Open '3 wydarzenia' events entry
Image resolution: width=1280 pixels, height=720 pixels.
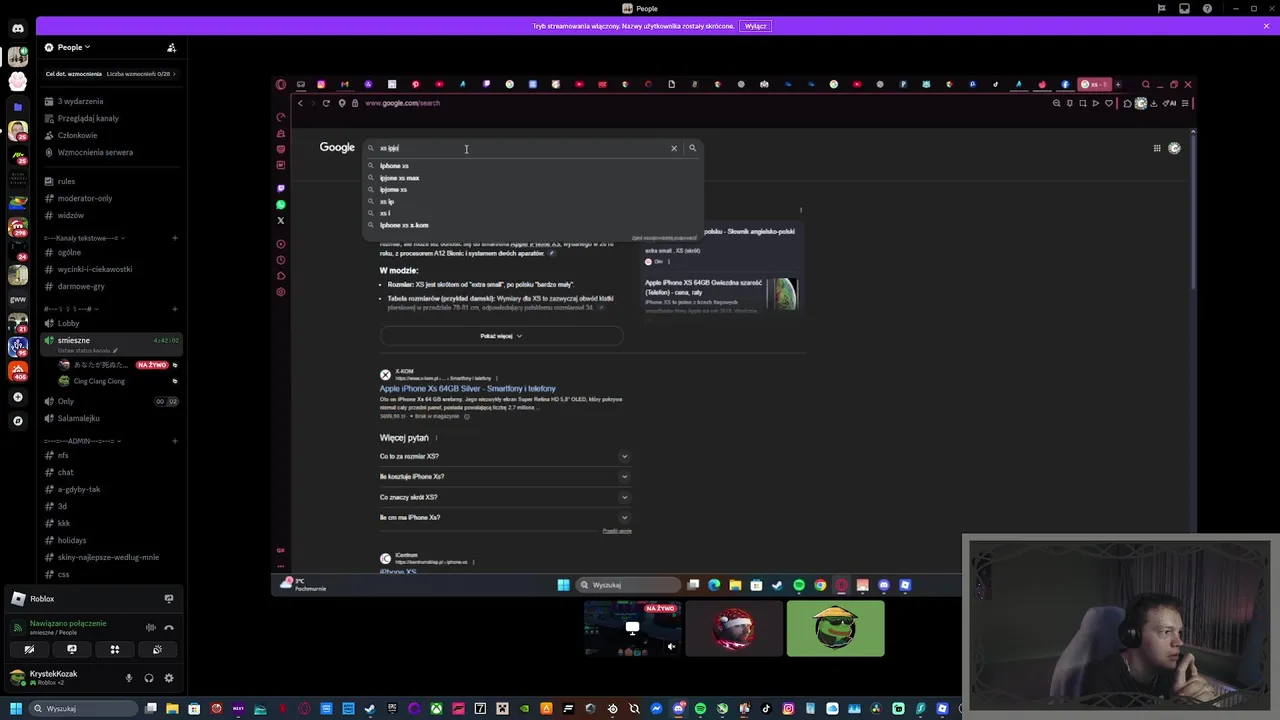point(80,101)
